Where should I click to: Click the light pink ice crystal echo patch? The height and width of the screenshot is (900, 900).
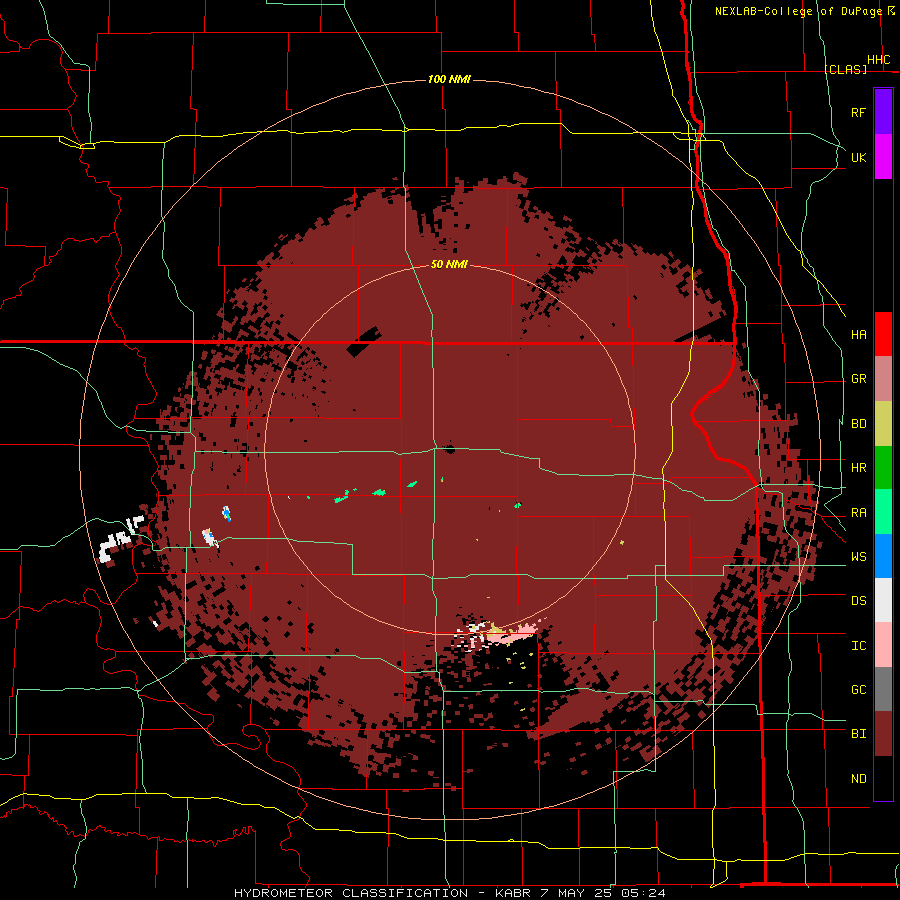tap(511, 634)
